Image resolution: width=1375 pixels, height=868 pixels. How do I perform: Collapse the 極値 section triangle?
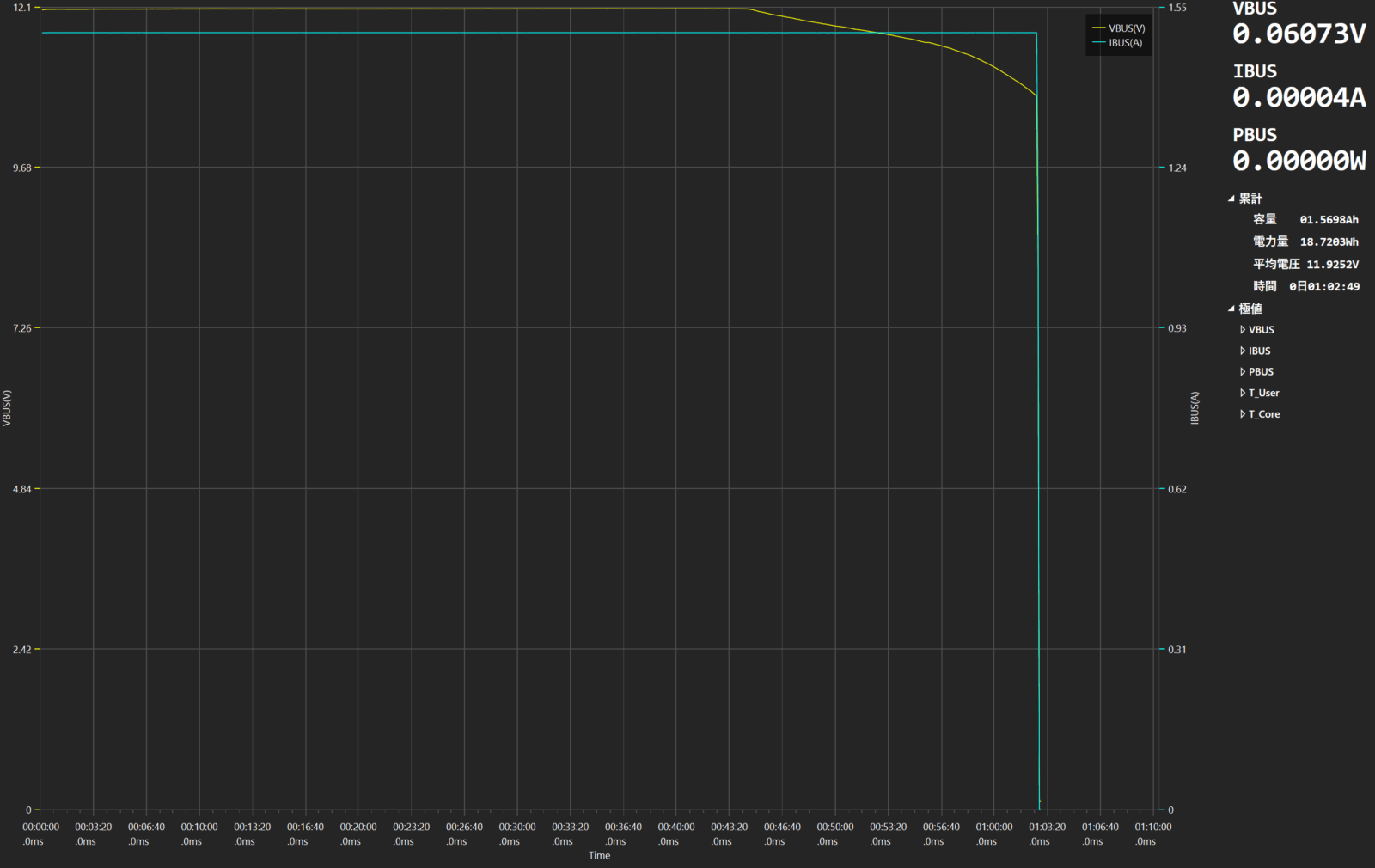coord(1231,309)
